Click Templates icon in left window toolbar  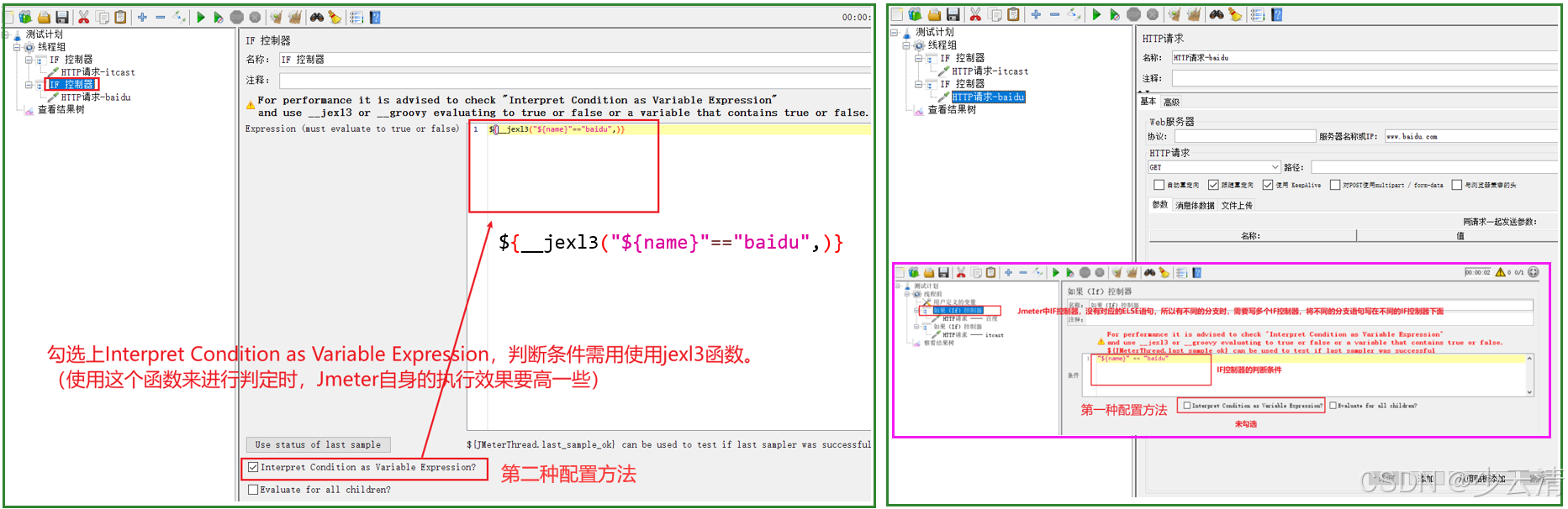(25, 17)
